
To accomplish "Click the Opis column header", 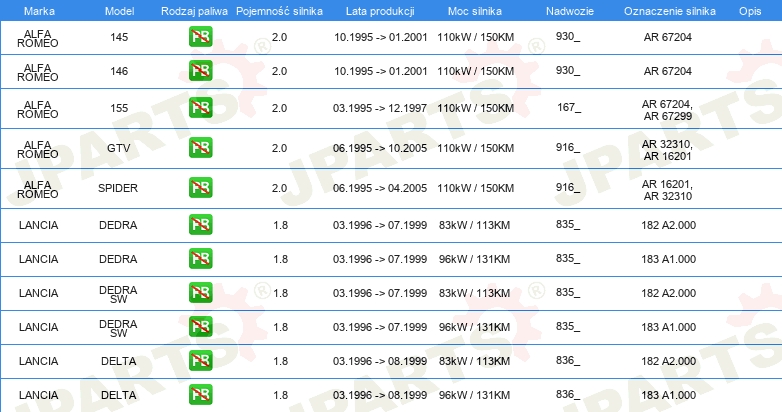I will pos(750,11).
